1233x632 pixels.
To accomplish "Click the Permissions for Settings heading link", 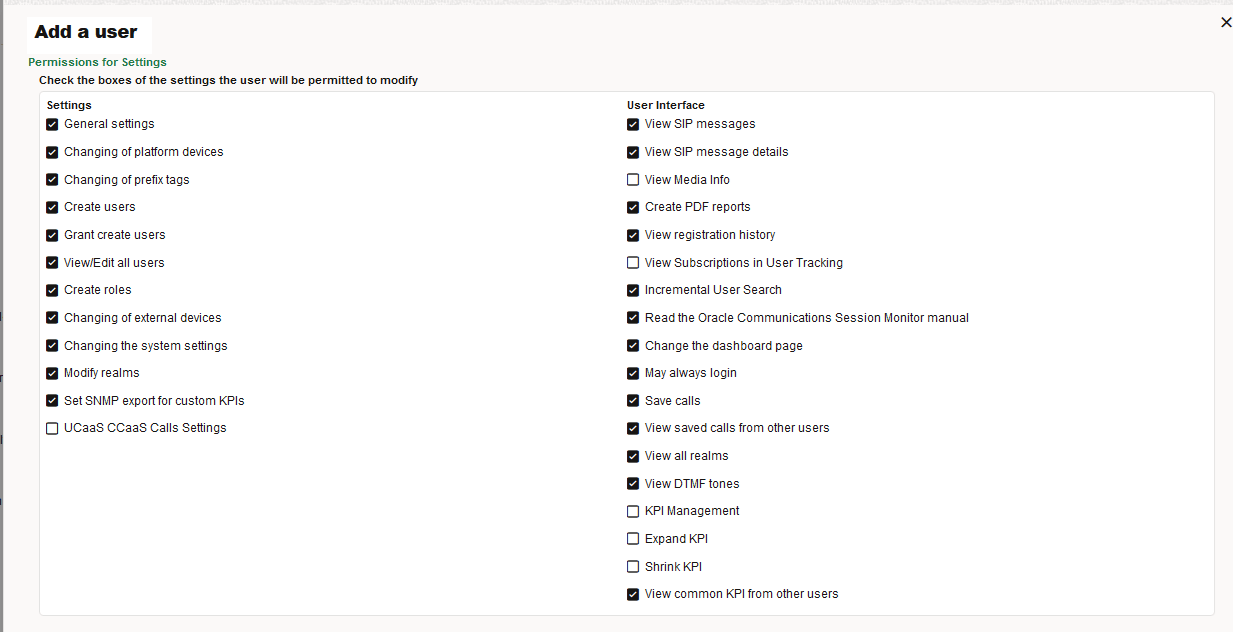I will point(97,62).
